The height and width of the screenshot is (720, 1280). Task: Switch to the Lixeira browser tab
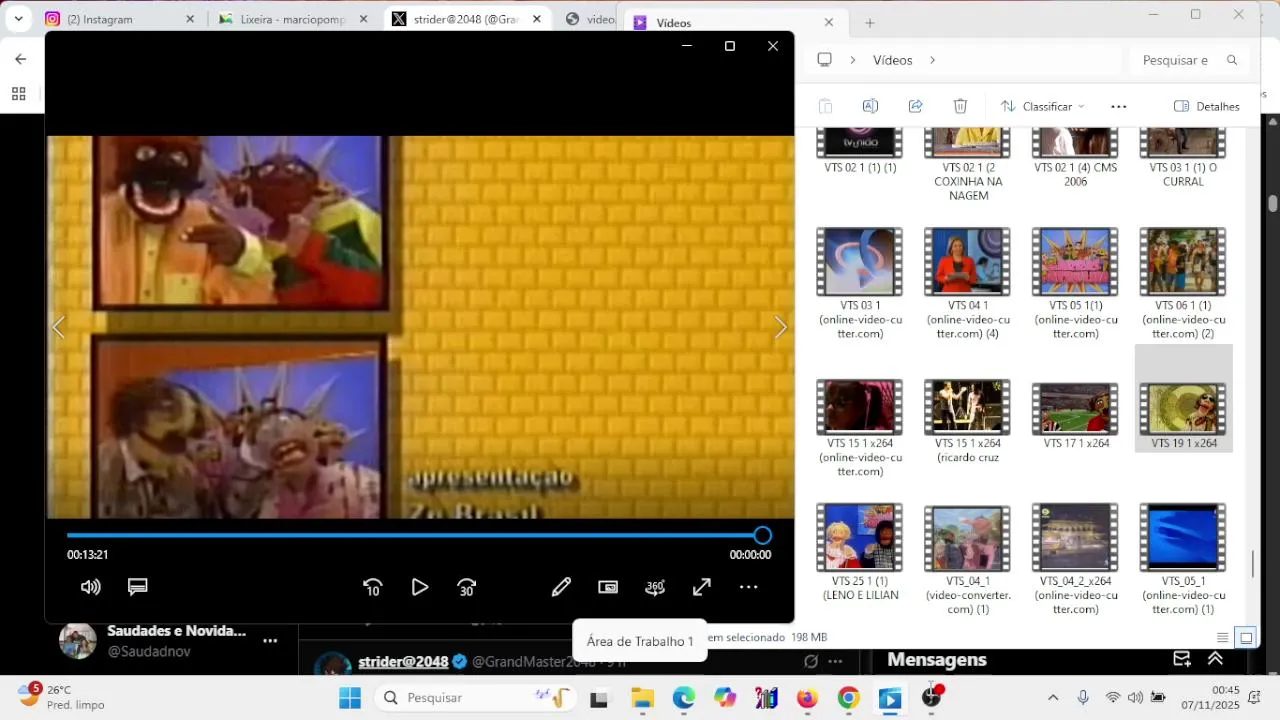pos(293,19)
